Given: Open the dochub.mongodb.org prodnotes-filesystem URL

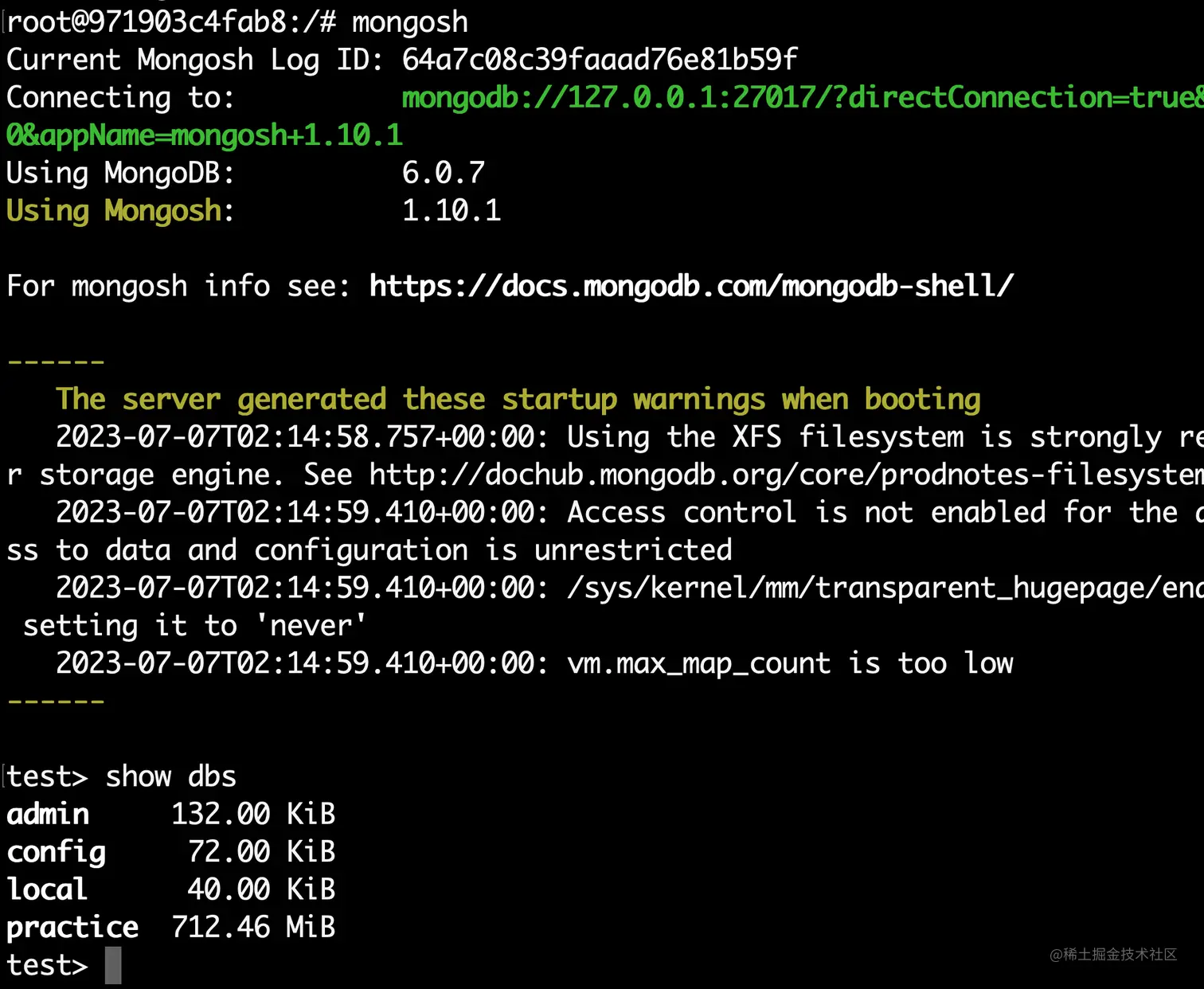Looking at the screenshot, I should (x=787, y=475).
